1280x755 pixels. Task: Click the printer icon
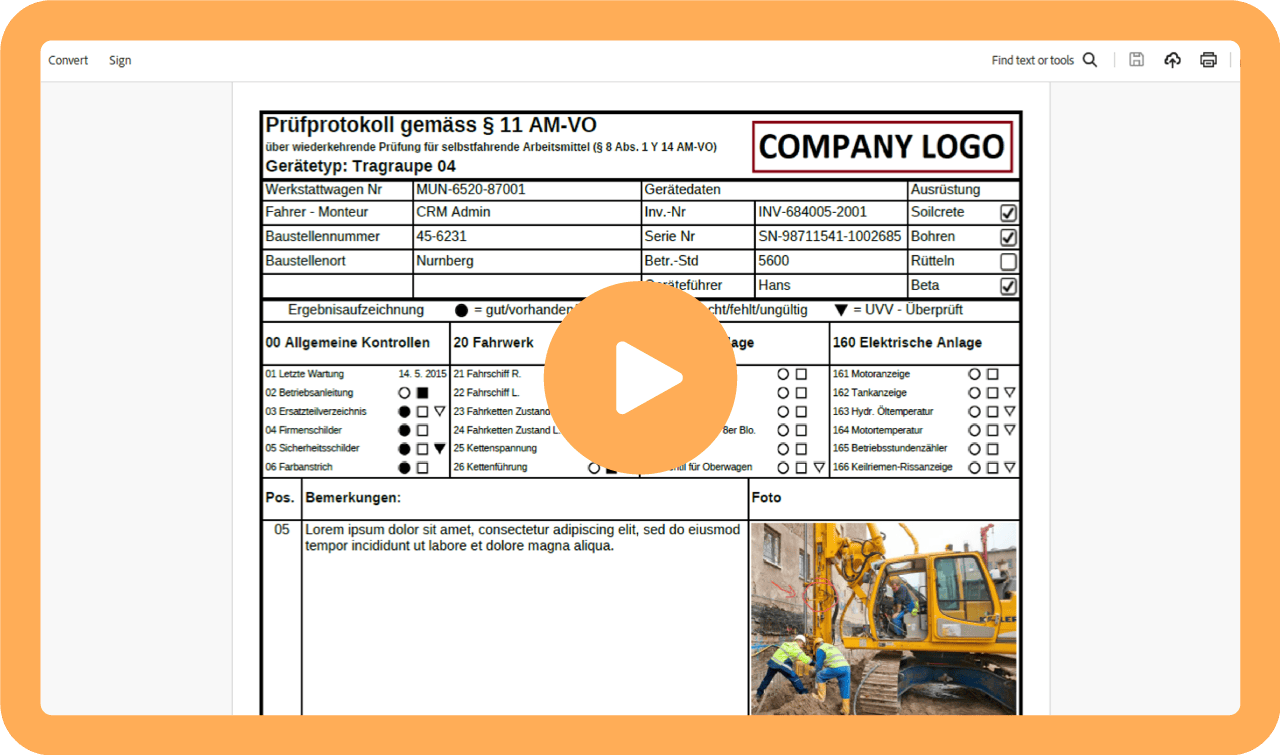(x=1208, y=60)
